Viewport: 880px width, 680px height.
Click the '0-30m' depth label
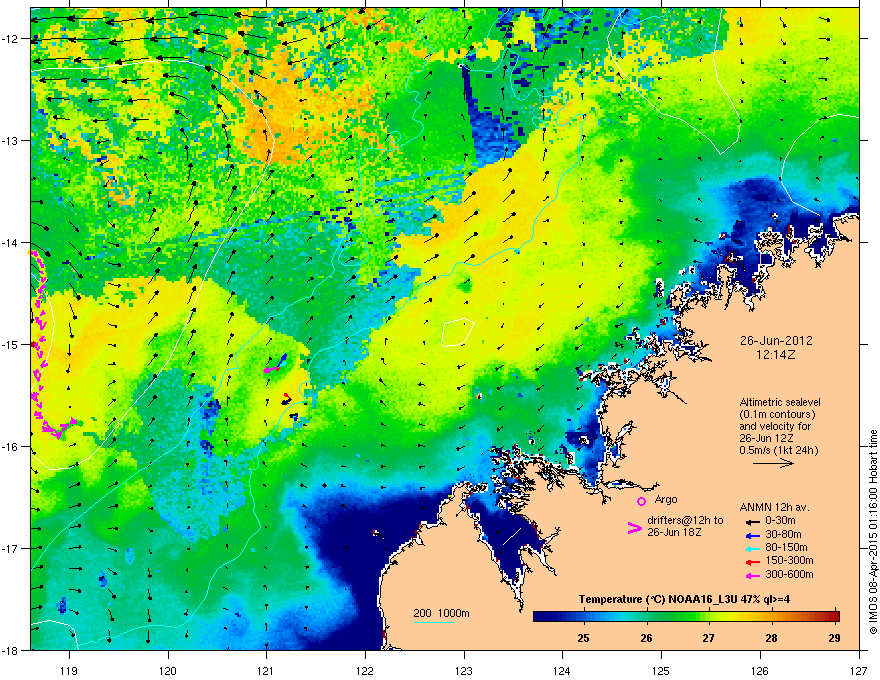pyautogui.click(x=781, y=522)
